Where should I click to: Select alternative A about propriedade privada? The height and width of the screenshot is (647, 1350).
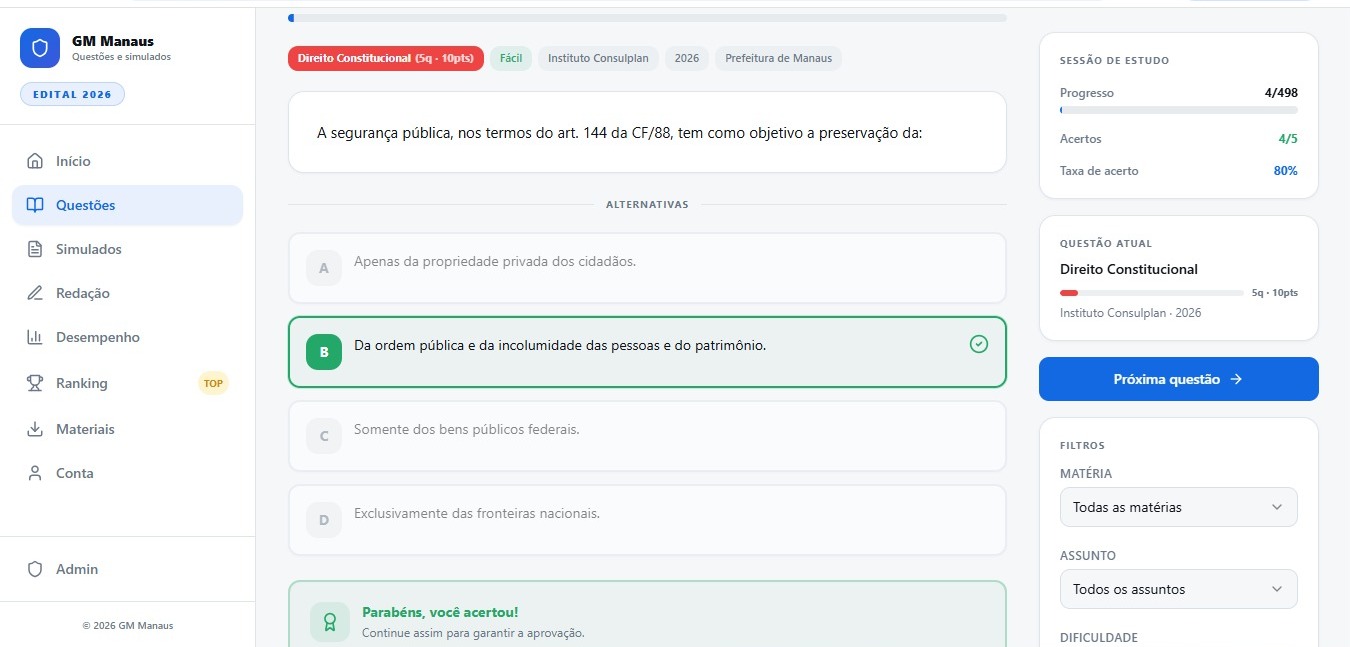(x=647, y=268)
